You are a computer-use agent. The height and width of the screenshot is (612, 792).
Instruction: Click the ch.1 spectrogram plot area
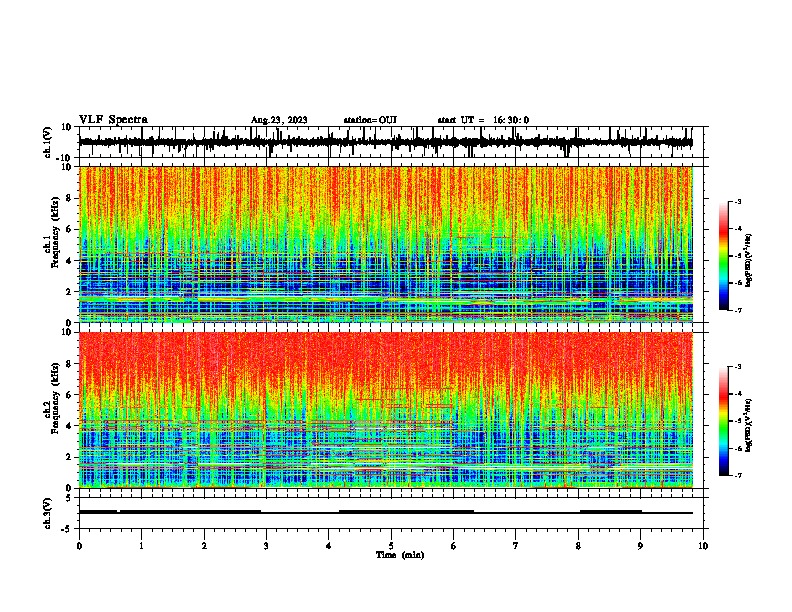385,244
